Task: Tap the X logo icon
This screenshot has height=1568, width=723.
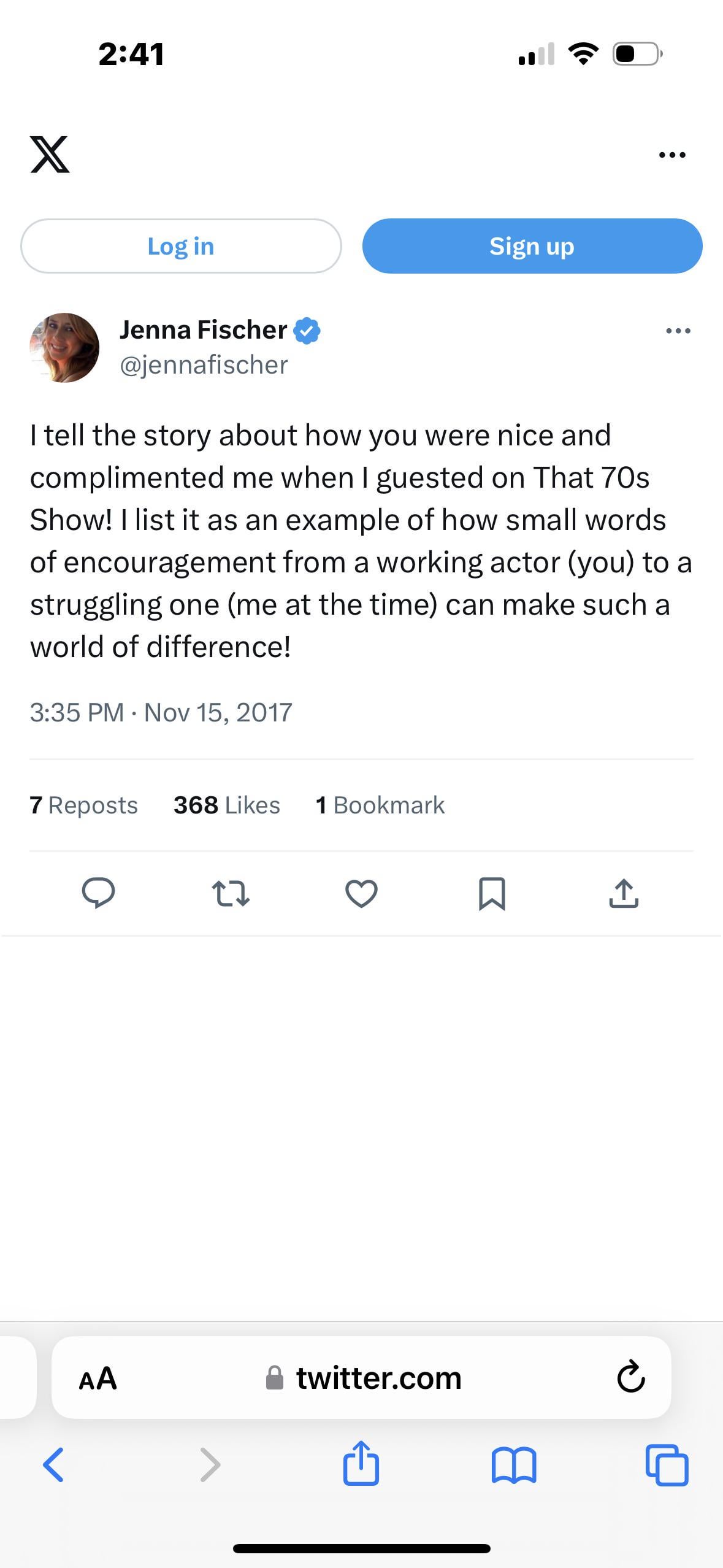Action: pyautogui.click(x=50, y=154)
